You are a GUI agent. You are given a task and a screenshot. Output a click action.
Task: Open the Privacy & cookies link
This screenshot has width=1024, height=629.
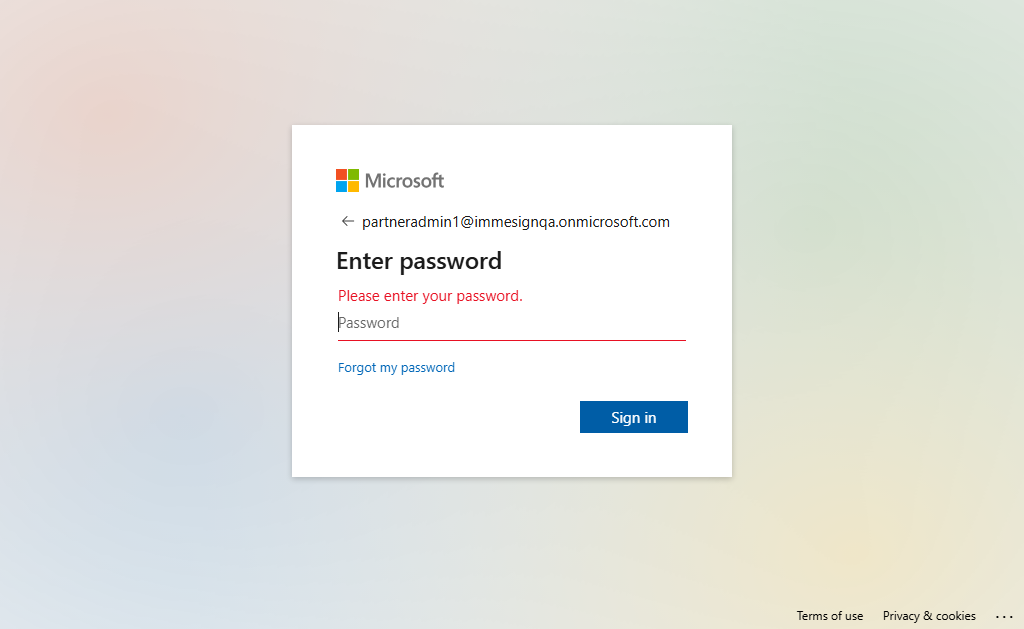pyautogui.click(x=929, y=616)
